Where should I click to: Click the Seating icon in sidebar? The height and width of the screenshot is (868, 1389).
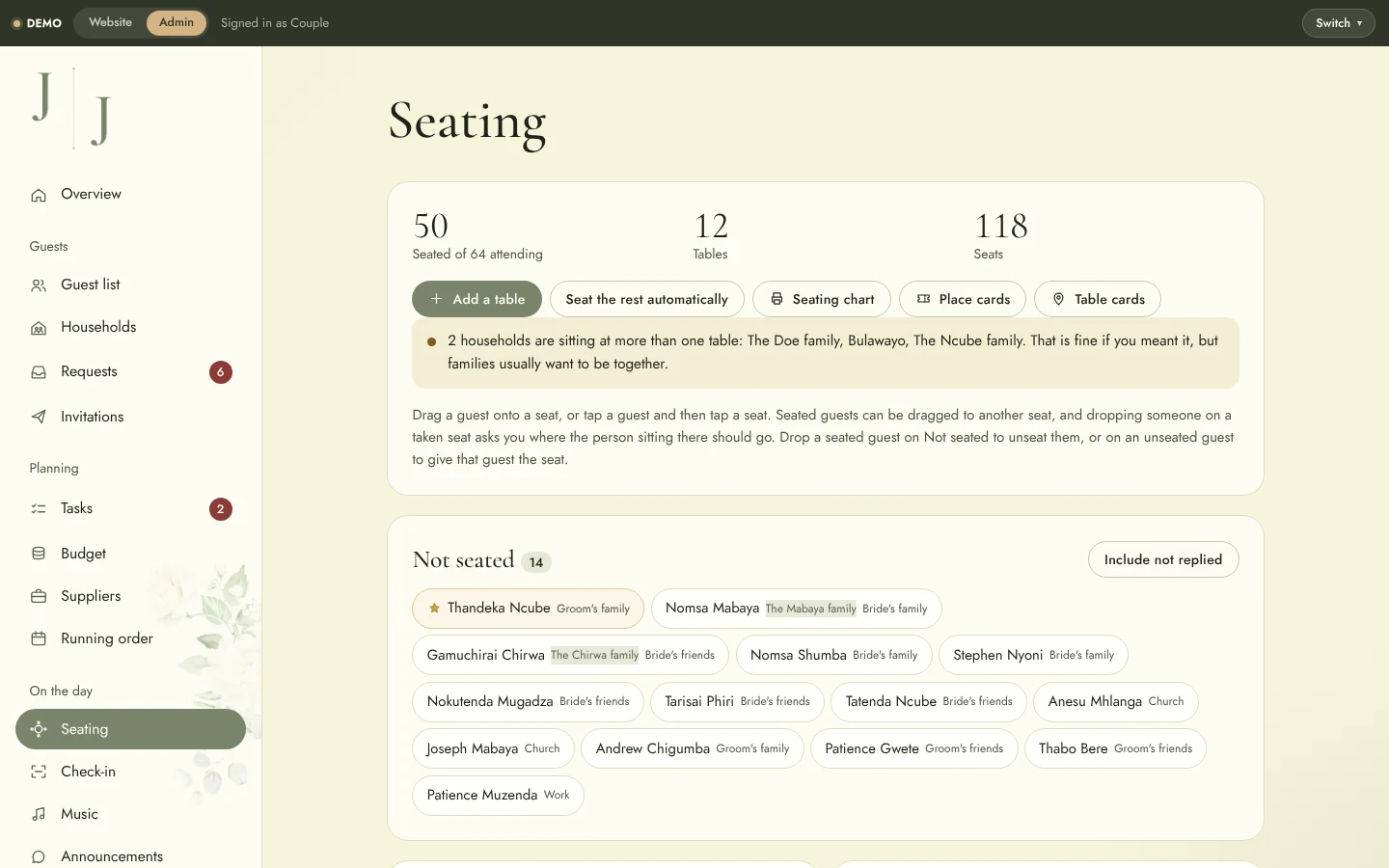coord(39,730)
